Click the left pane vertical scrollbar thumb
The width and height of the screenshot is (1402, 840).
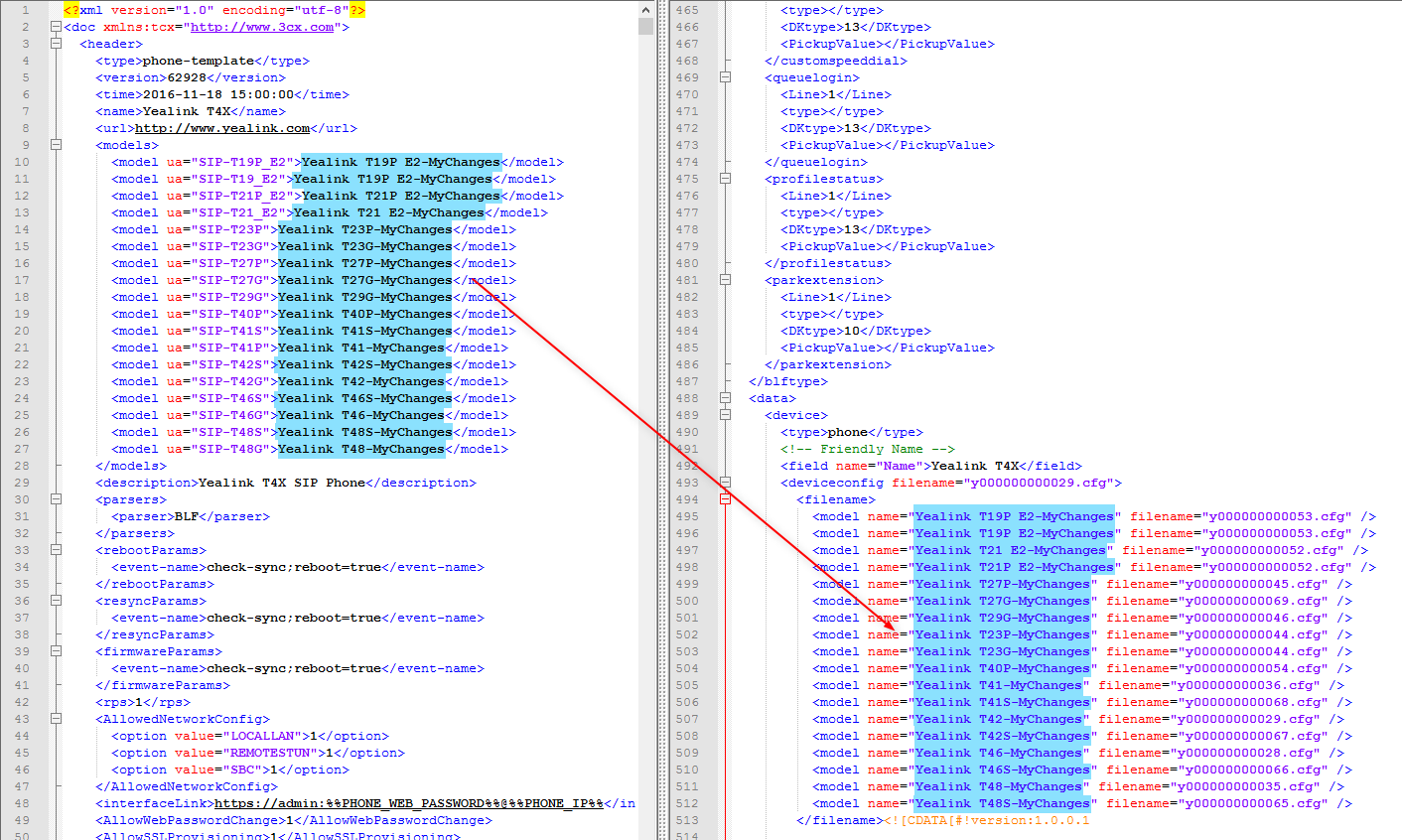click(x=646, y=26)
